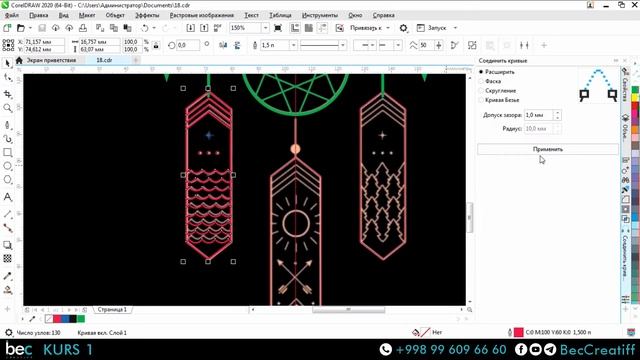Expand the Запуск dropdown
The image size is (640, 360).
tap(456, 28)
